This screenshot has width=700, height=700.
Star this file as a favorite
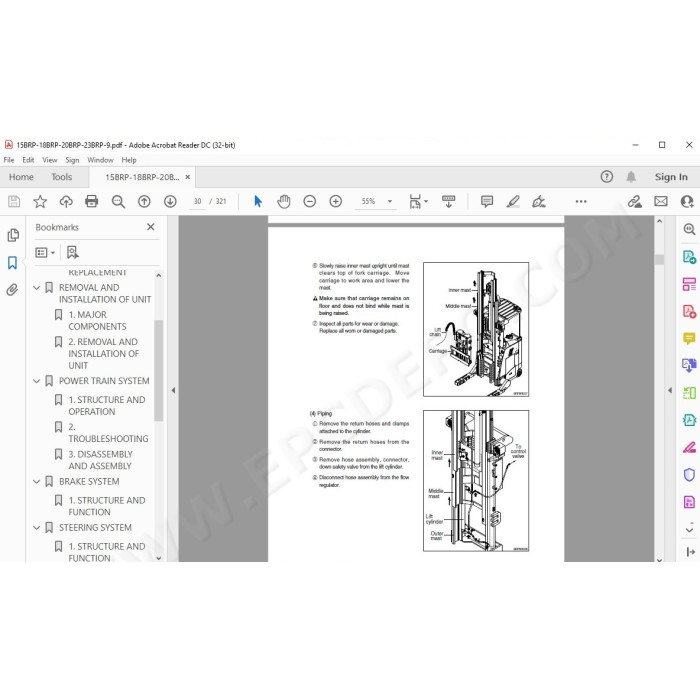pos(40,201)
